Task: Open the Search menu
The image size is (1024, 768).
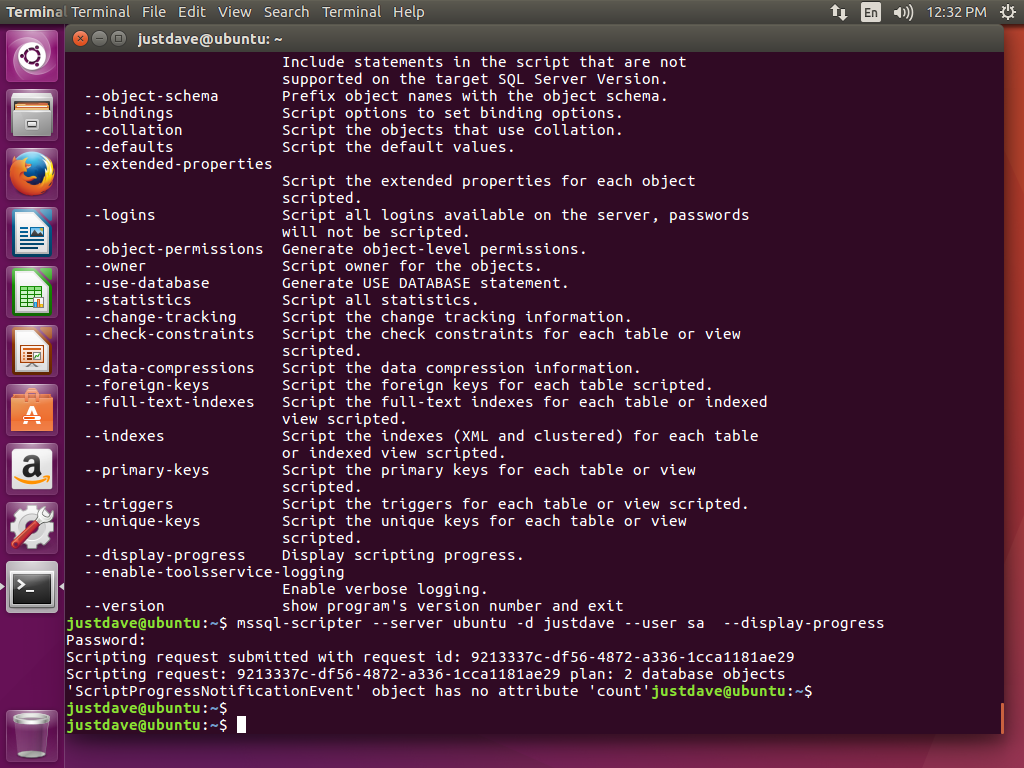Action: [x=286, y=12]
